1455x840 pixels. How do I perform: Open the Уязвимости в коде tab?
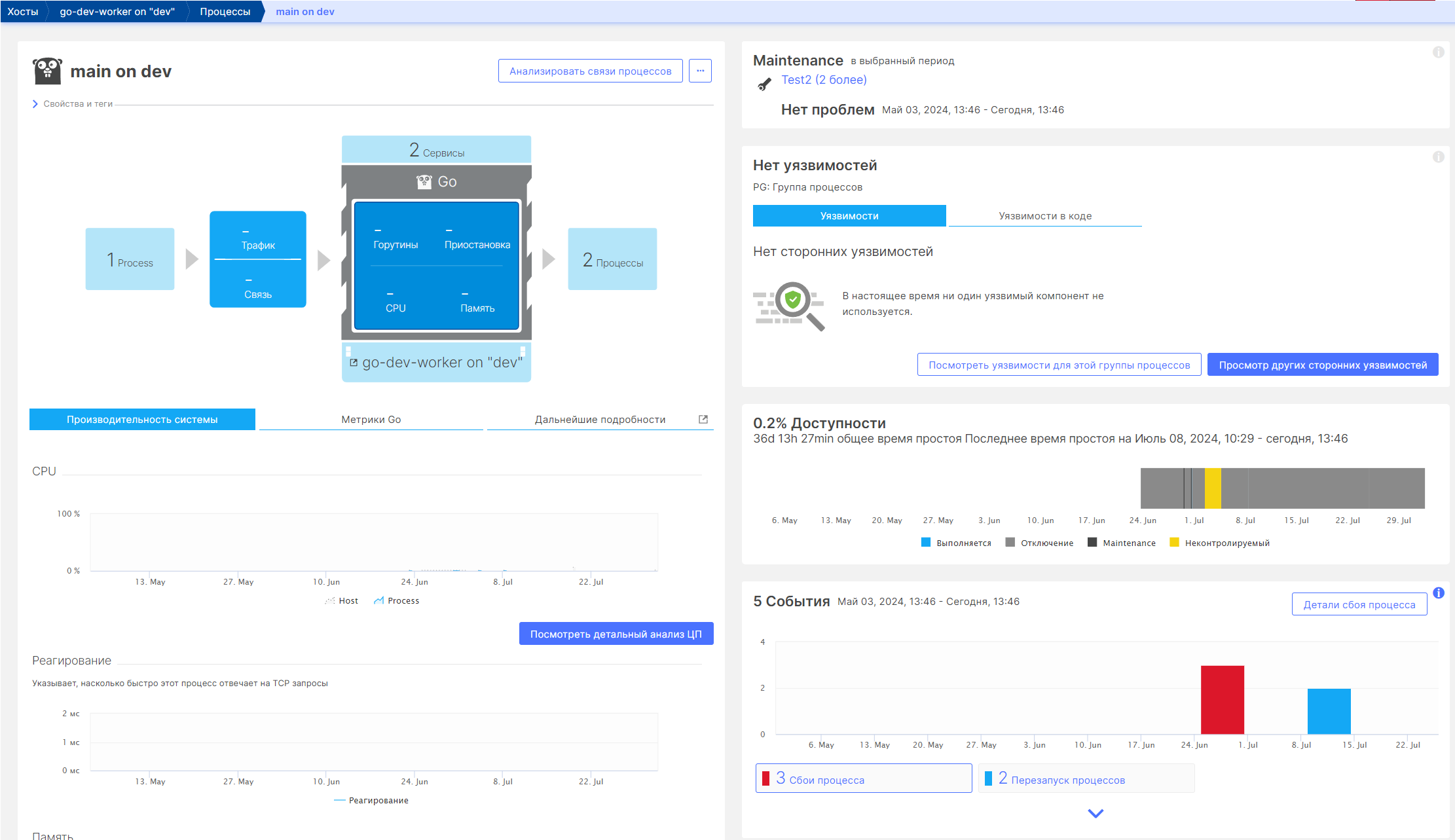coord(1044,216)
